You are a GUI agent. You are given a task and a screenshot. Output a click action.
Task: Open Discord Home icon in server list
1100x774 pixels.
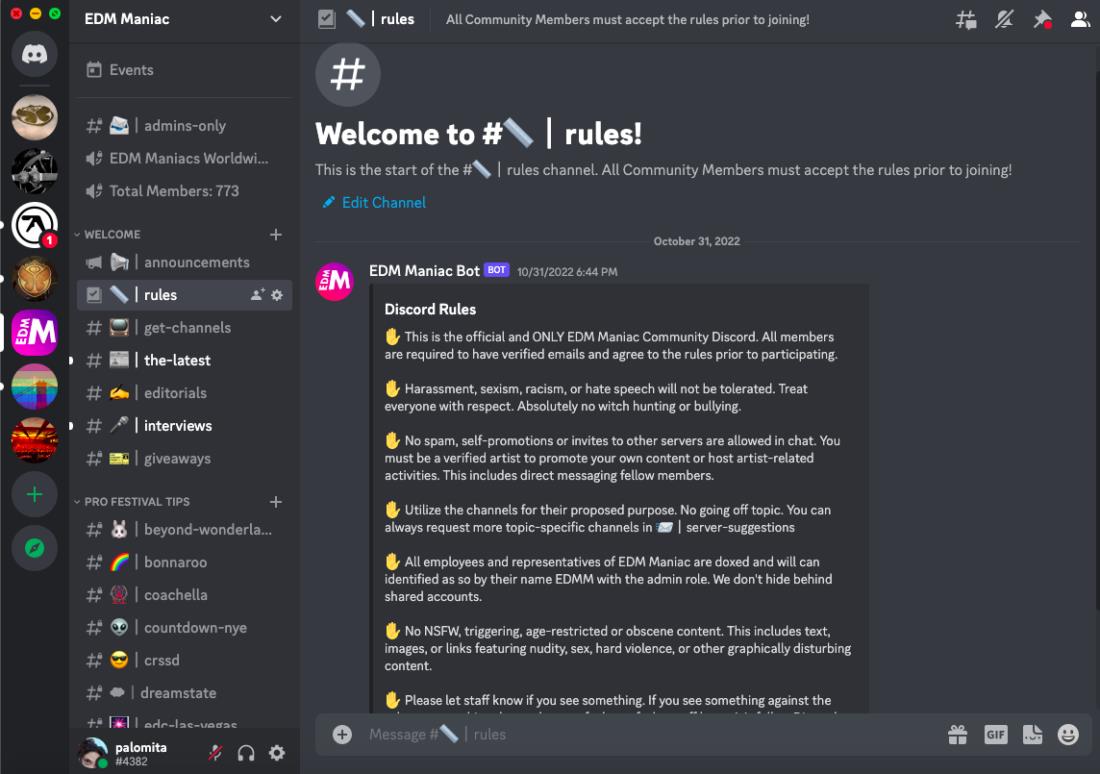(x=34, y=53)
